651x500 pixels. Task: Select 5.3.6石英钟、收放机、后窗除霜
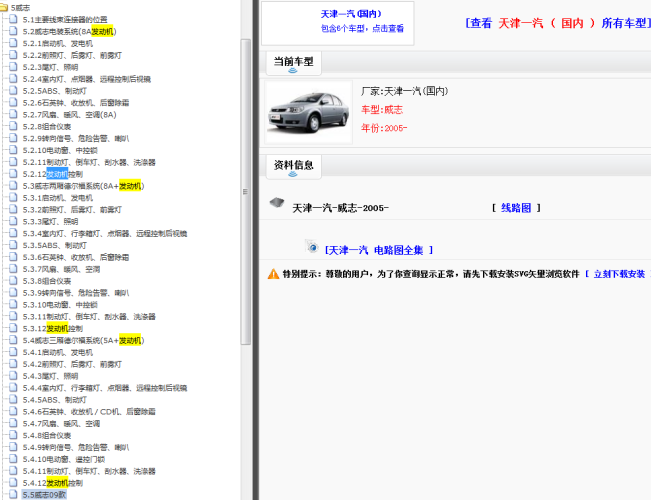(76, 257)
